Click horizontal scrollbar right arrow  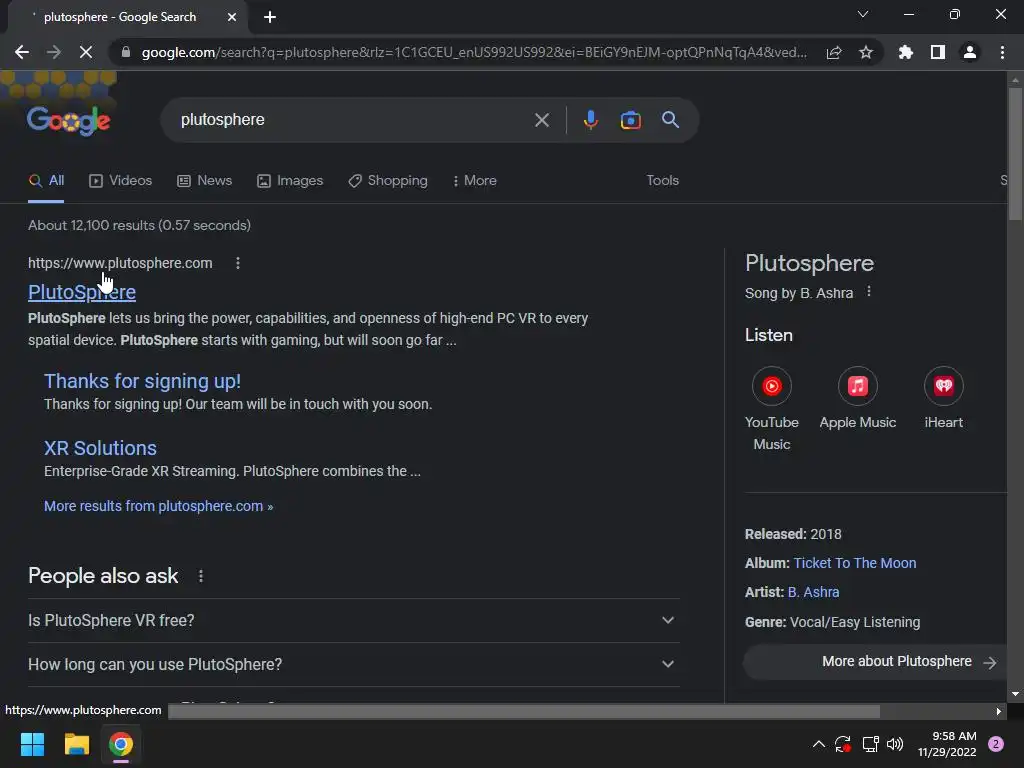coord(999,711)
